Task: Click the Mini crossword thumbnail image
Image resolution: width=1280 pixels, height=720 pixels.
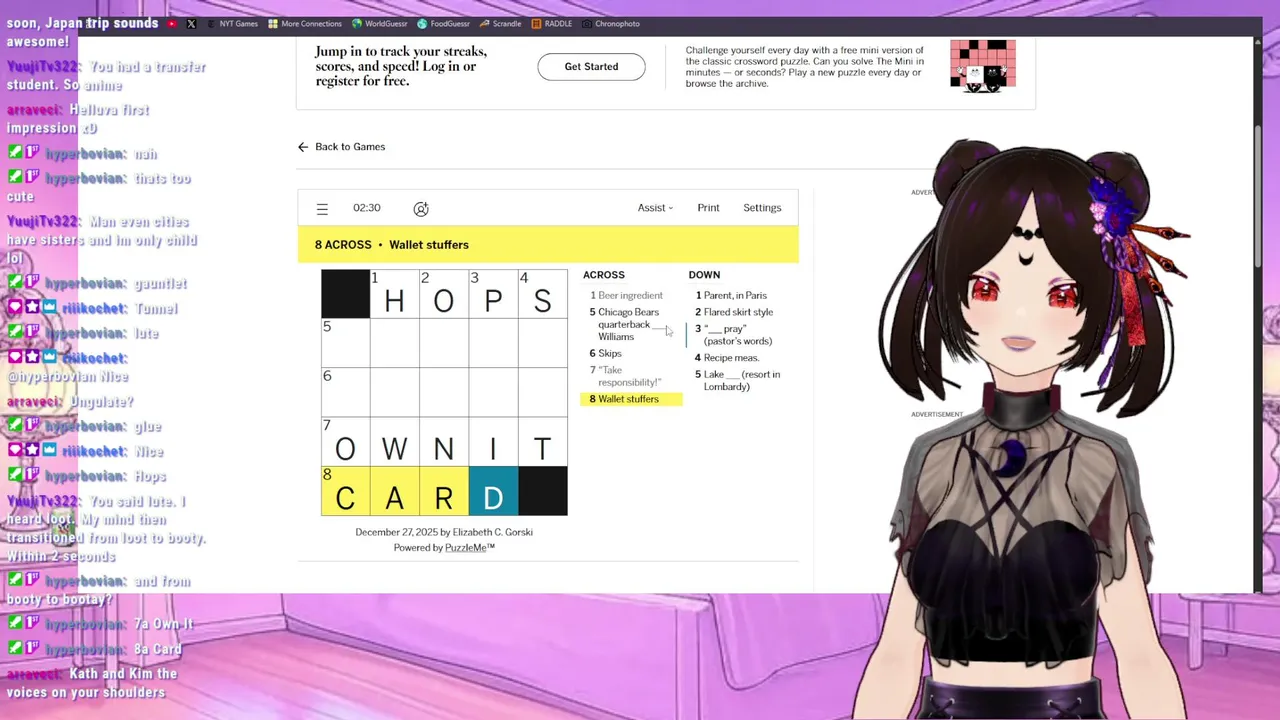Action: (x=983, y=66)
